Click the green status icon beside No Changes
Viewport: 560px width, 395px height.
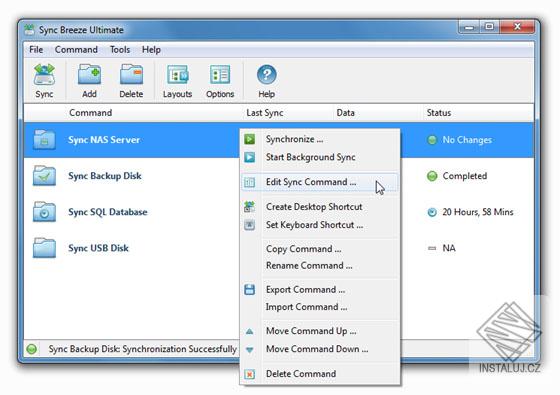432,140
